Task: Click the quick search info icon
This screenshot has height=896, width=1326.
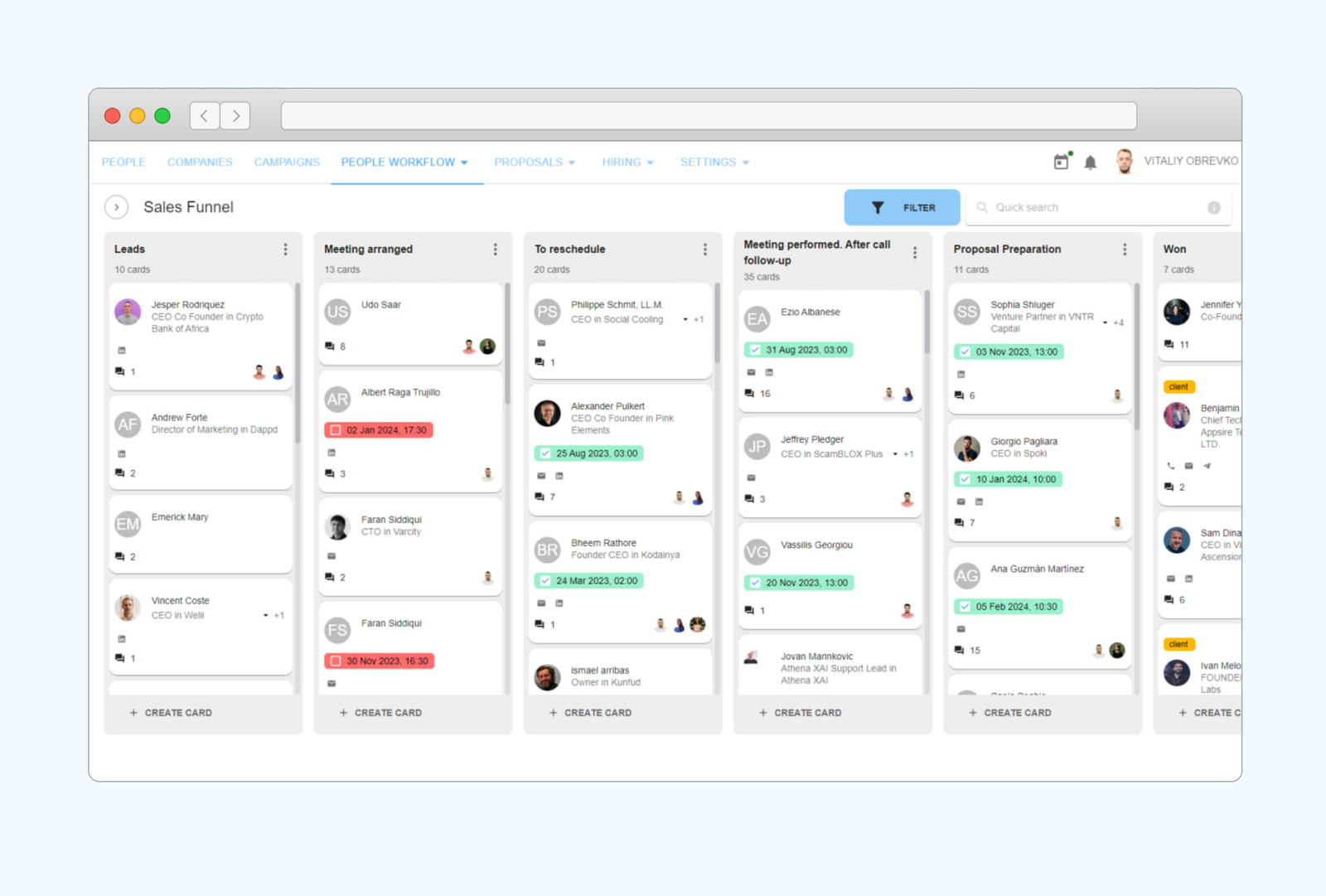Action: pos(1214,208)
